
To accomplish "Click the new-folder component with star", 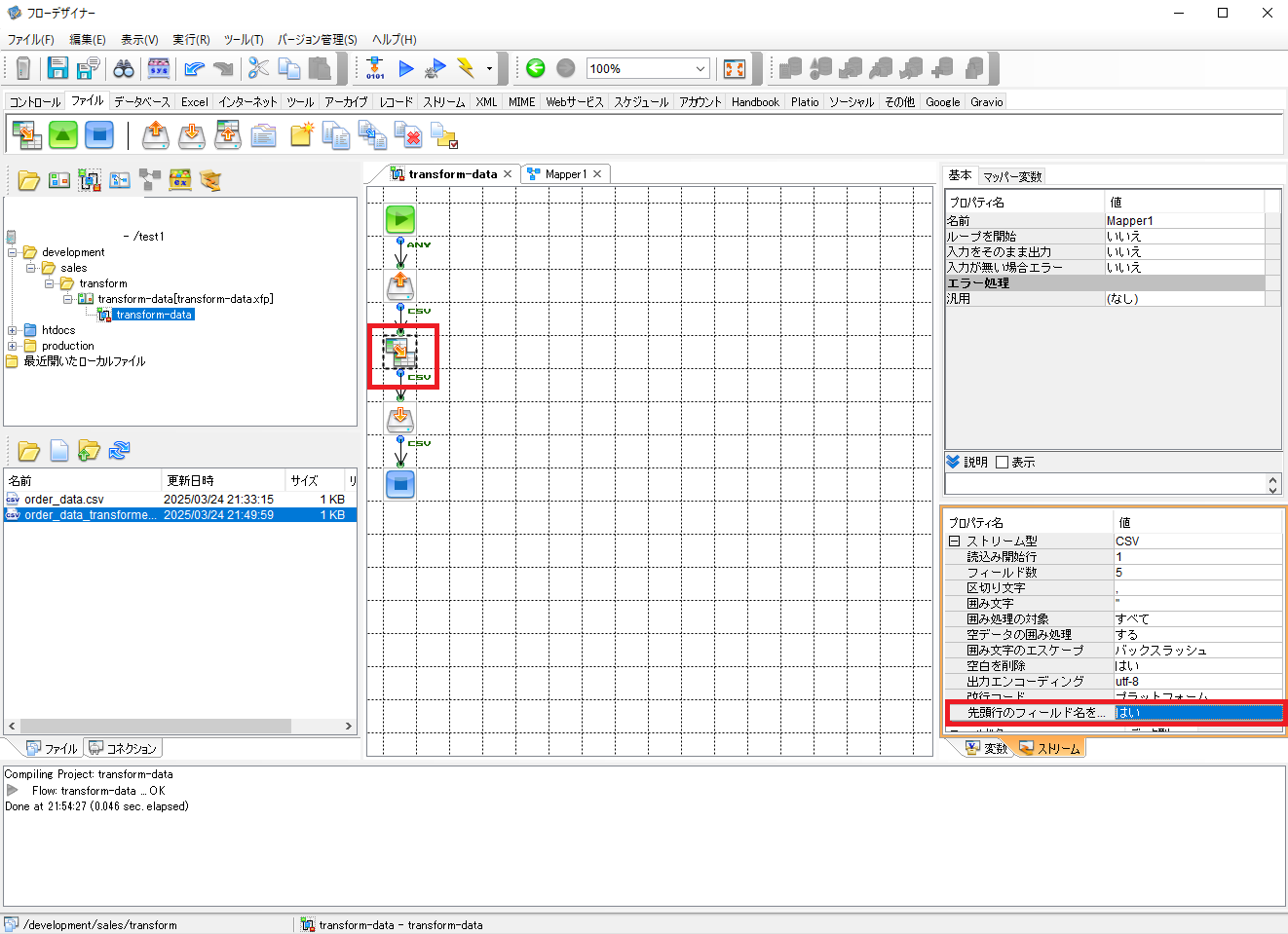I will point(301,134).
